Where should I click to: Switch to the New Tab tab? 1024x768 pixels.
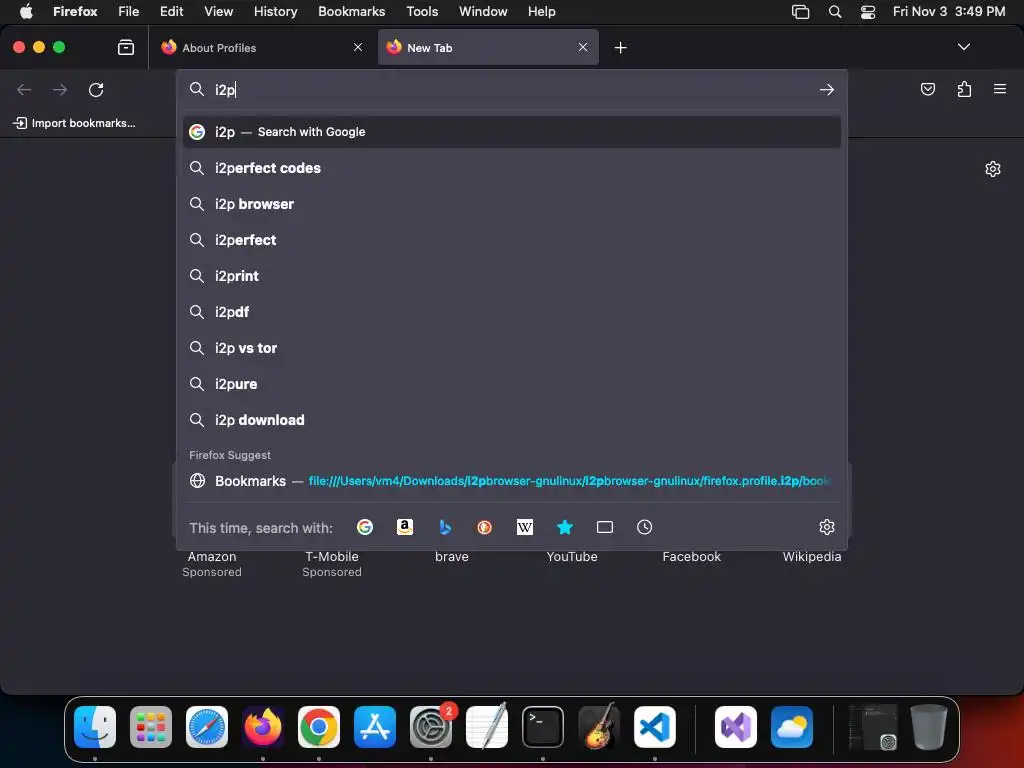(488, 47)
